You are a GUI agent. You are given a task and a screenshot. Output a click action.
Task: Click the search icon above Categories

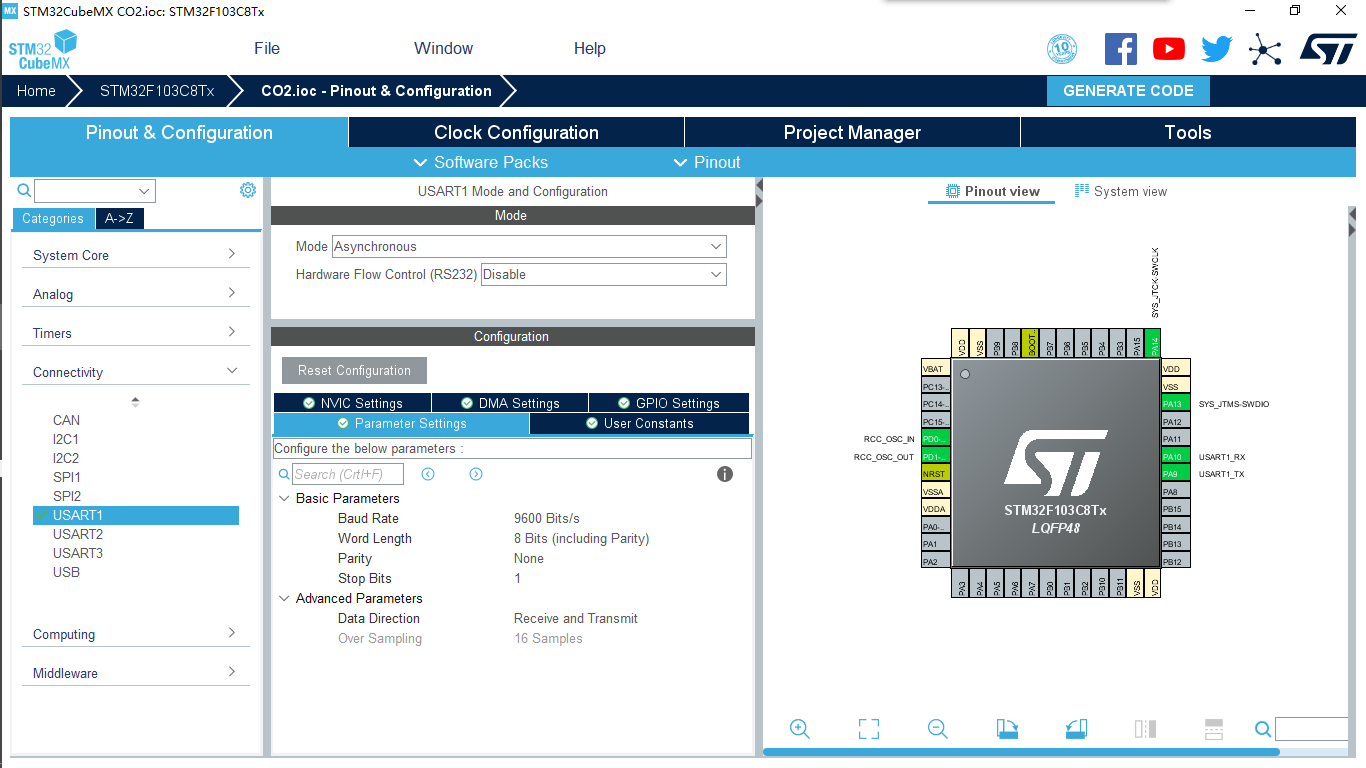click(x=24, y=190)
